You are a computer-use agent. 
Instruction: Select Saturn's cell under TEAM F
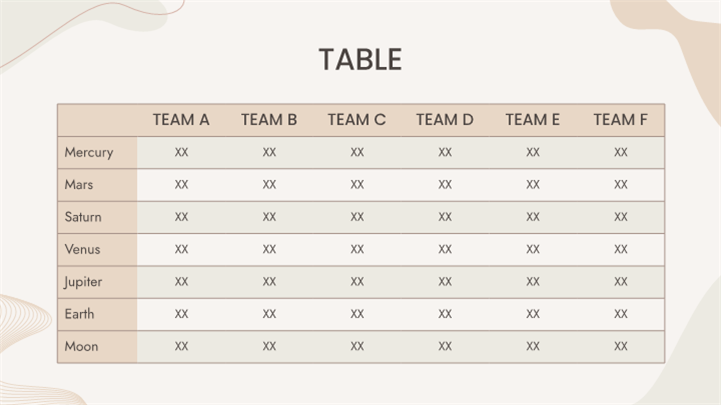pyautogui.click(x=621, y=217)
